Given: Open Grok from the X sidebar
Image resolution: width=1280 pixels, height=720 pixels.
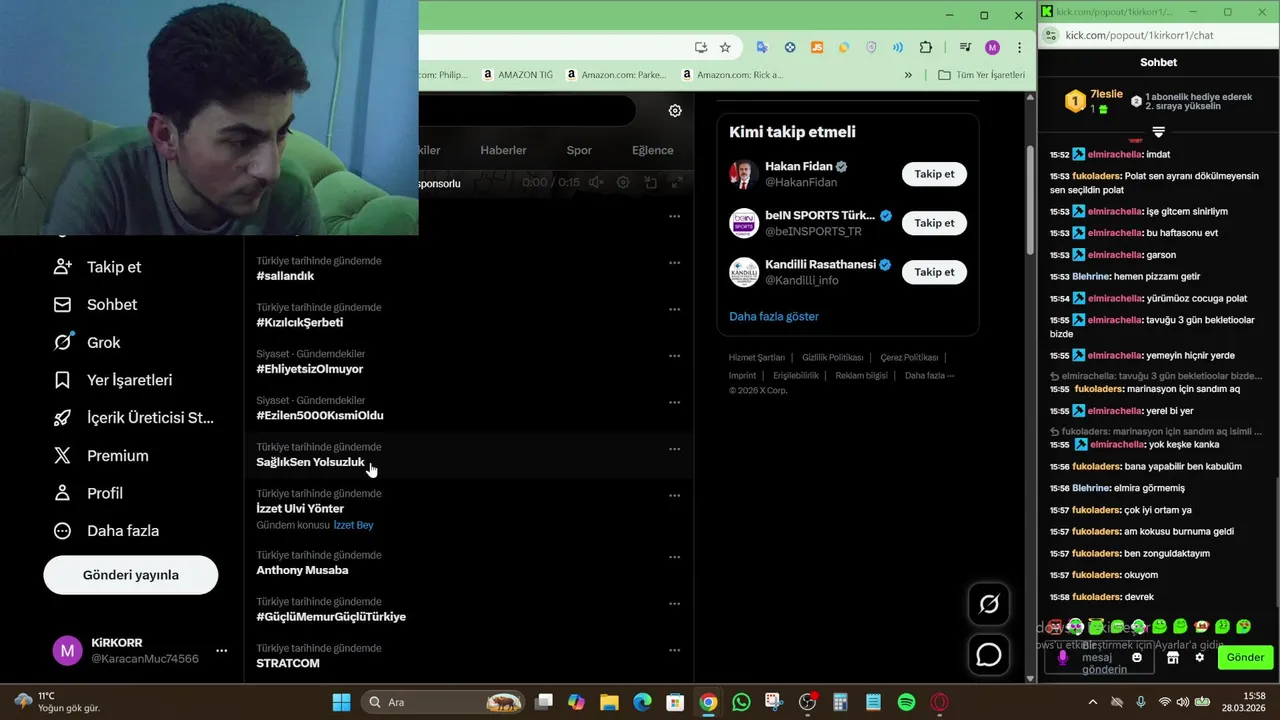Looking at the screenshot, I should point(87,342).
